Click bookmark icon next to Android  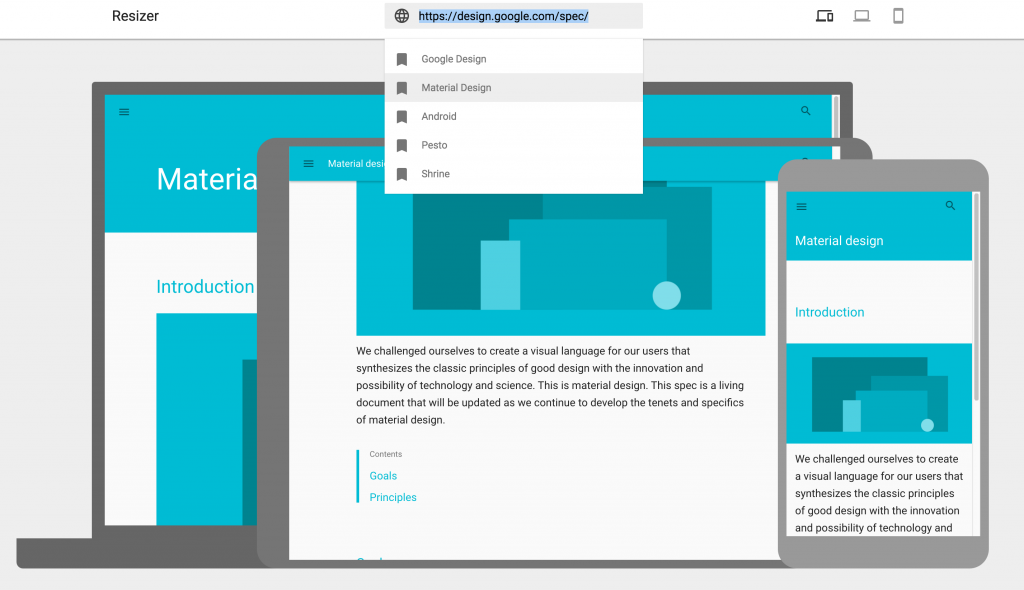coord(402,117)
